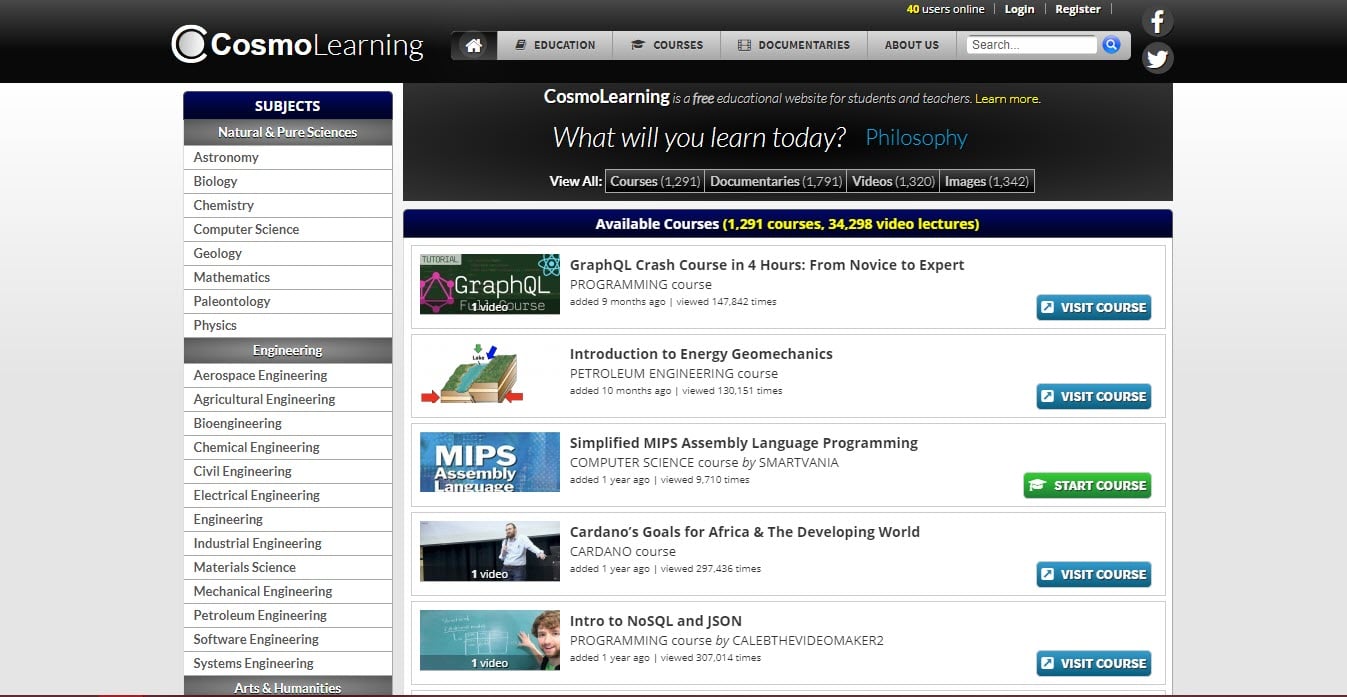Image resolution: width=1347 pixels, height=697 pixels.
Task: Click CALEBTHEVIDEOMAKER2 author name
Action: click(x=807, y=641)
